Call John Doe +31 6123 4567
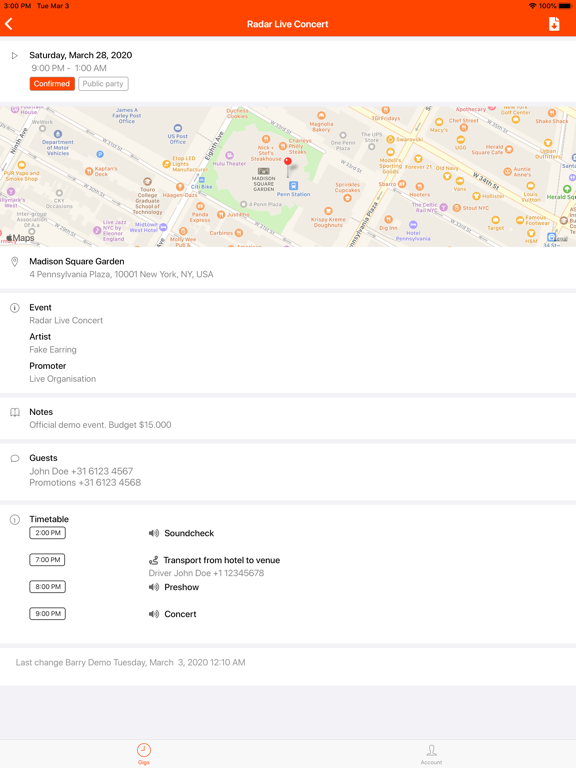 tap(81, 471)
